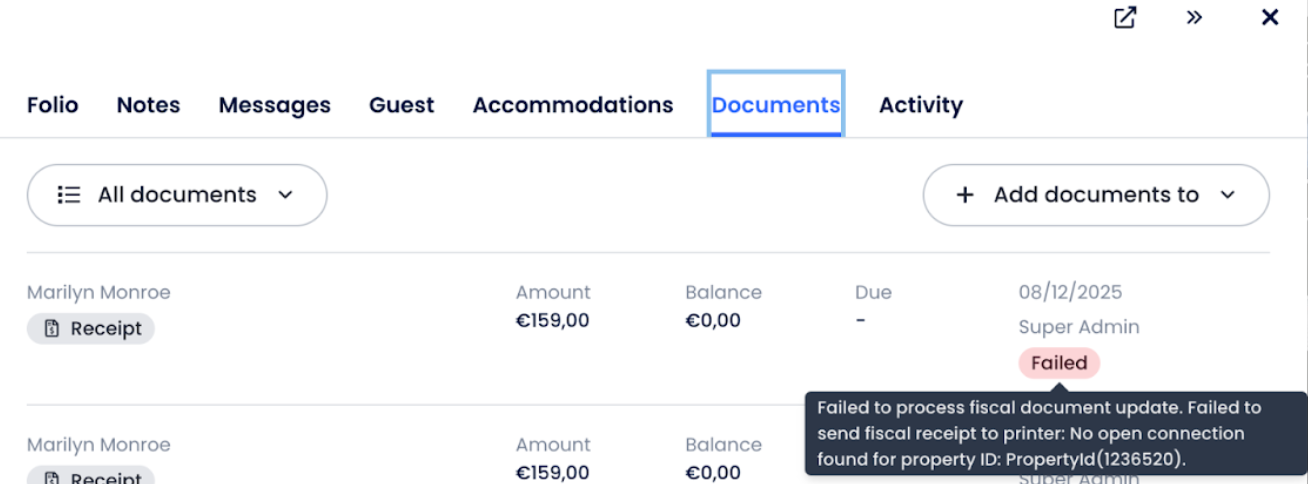Image resolution: width=1308 pixels, height=484 pixels.
Task: Click the chevron in Add documents to
Action: (1228, 195)
